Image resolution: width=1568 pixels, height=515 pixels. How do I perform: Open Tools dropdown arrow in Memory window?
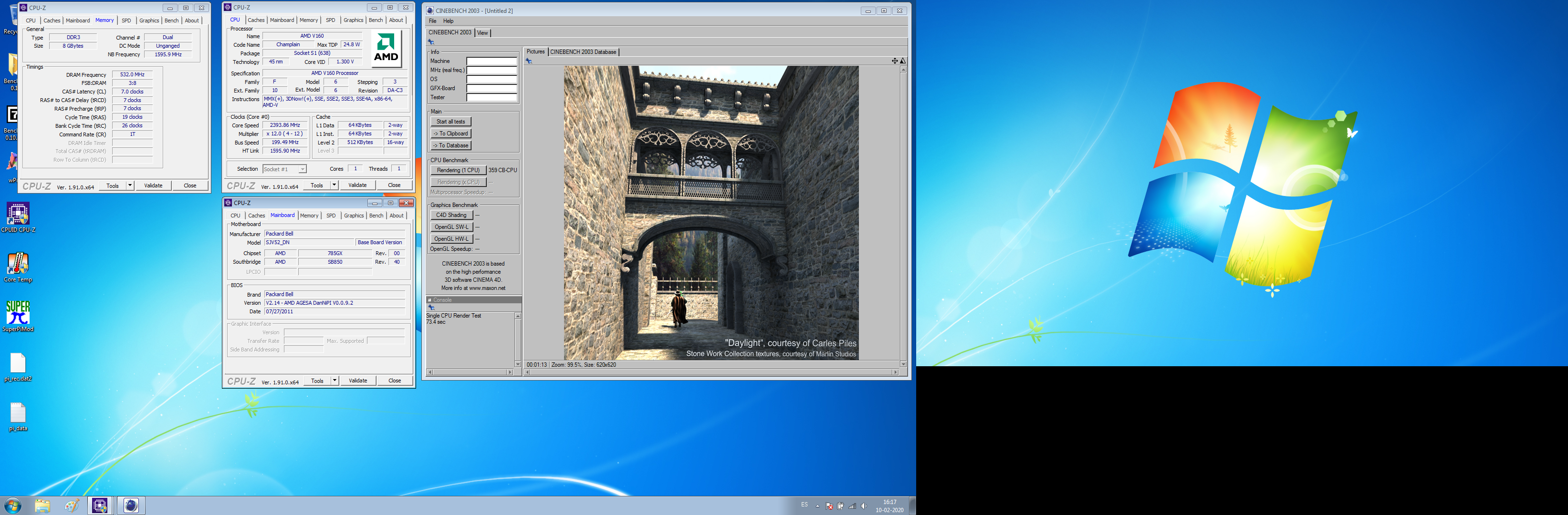130,185
